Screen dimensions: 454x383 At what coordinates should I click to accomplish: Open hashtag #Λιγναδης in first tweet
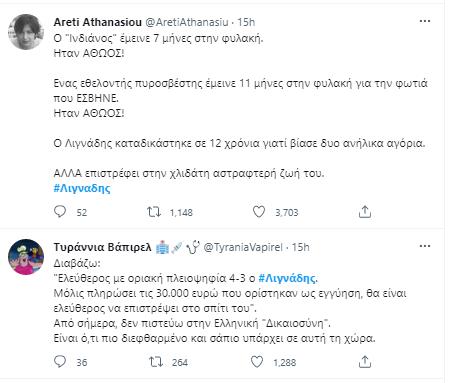82,188
